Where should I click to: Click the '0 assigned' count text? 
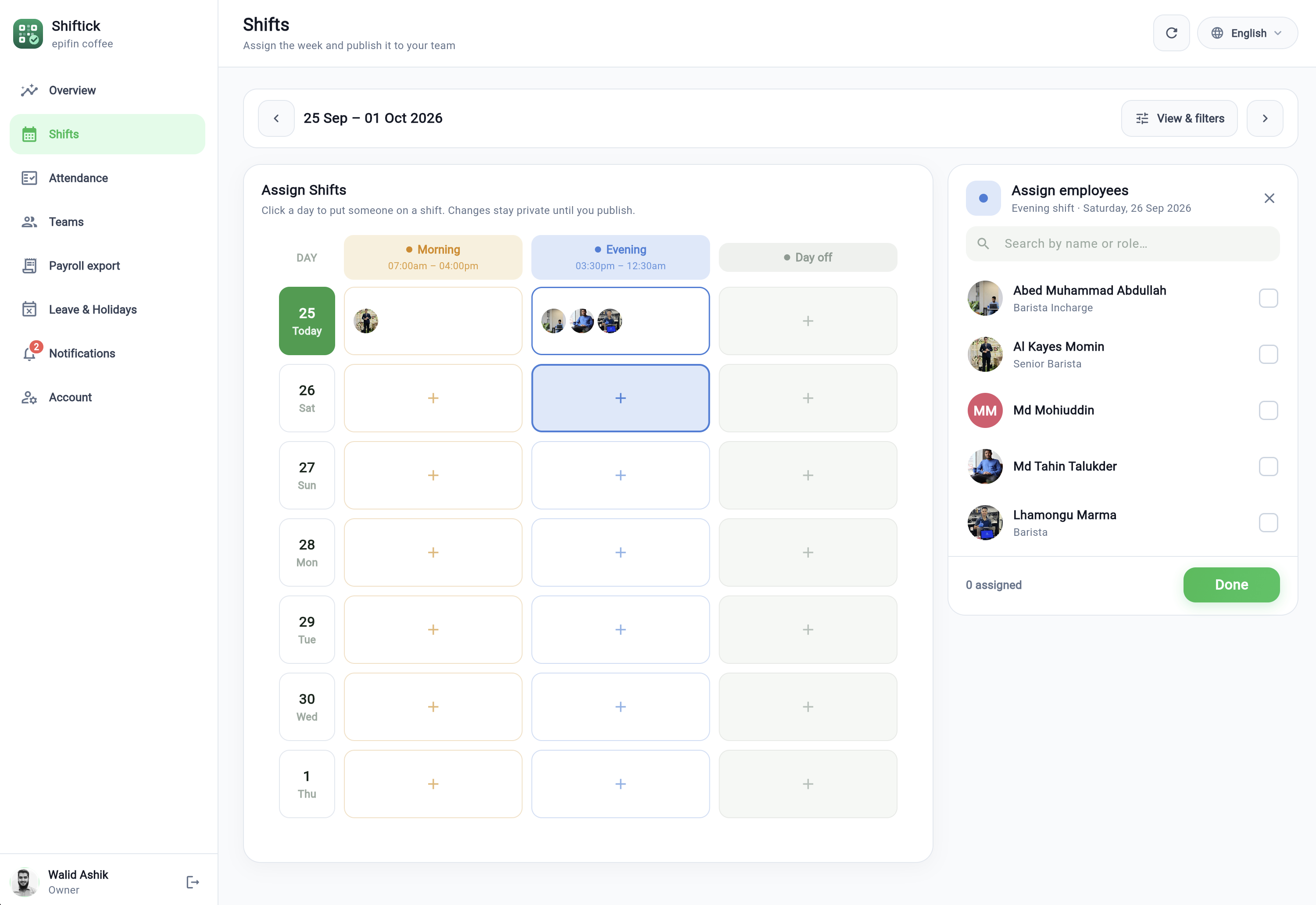click(993, 585)
